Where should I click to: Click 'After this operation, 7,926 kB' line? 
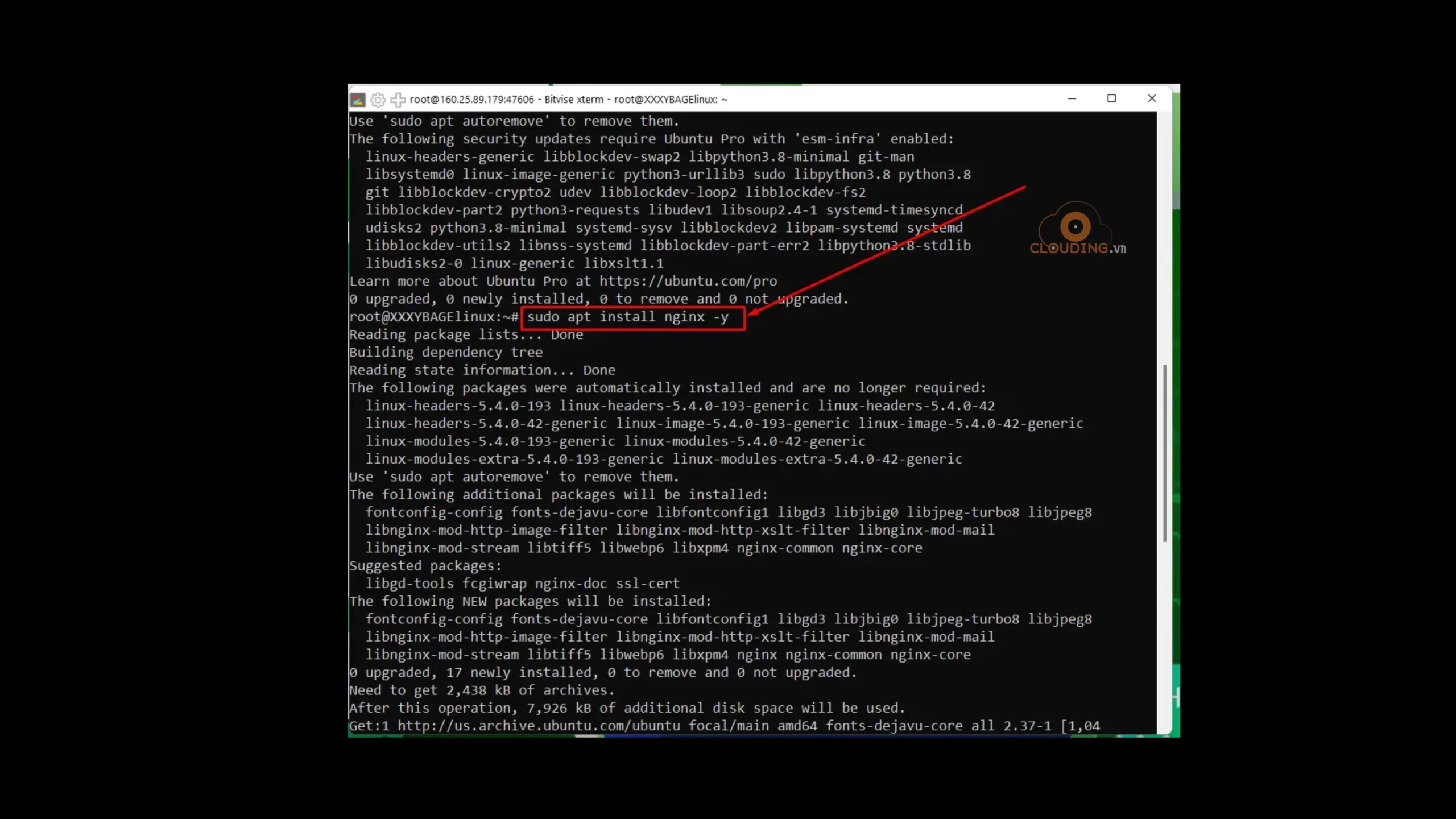tap(627, 708)
